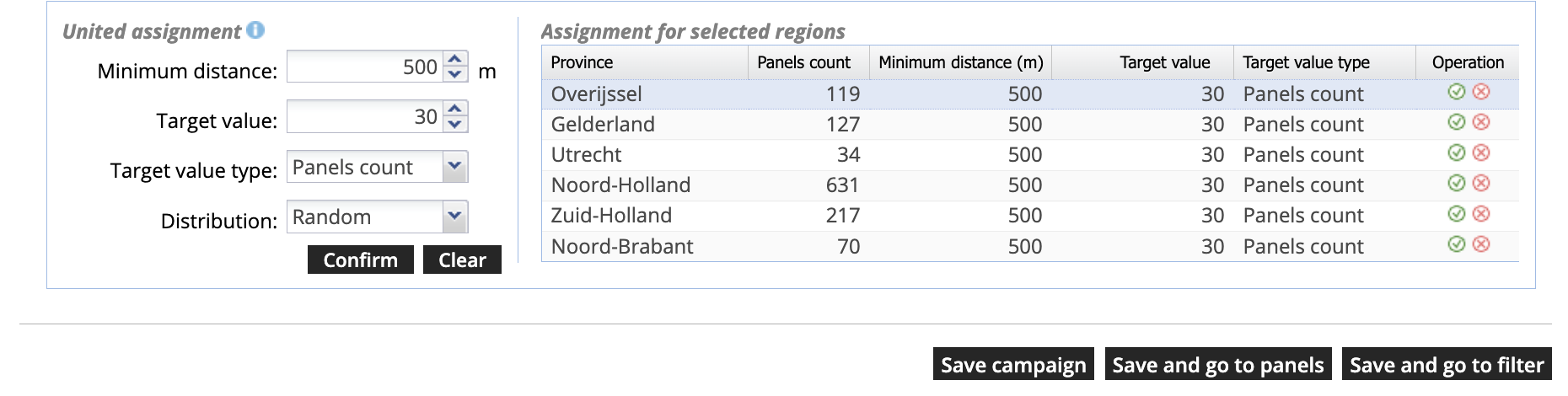1568x396 pixels.
Task: Open the Target value type dropdown
Action: (x=454, y=167)
